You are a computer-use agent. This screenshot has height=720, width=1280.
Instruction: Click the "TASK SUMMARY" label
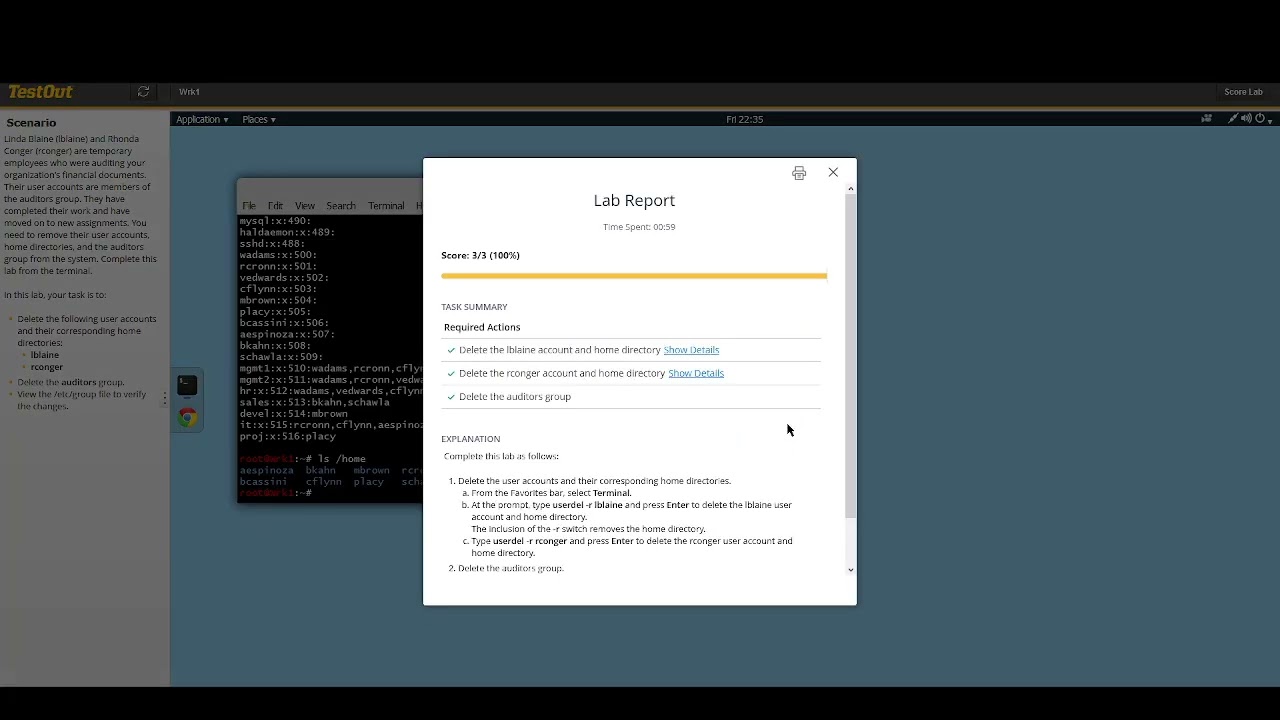click(474, 307)
